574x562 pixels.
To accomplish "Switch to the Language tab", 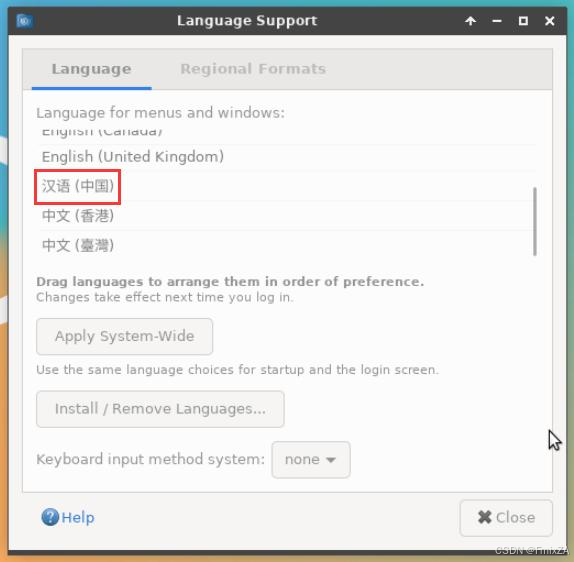I will coord(92,69).
